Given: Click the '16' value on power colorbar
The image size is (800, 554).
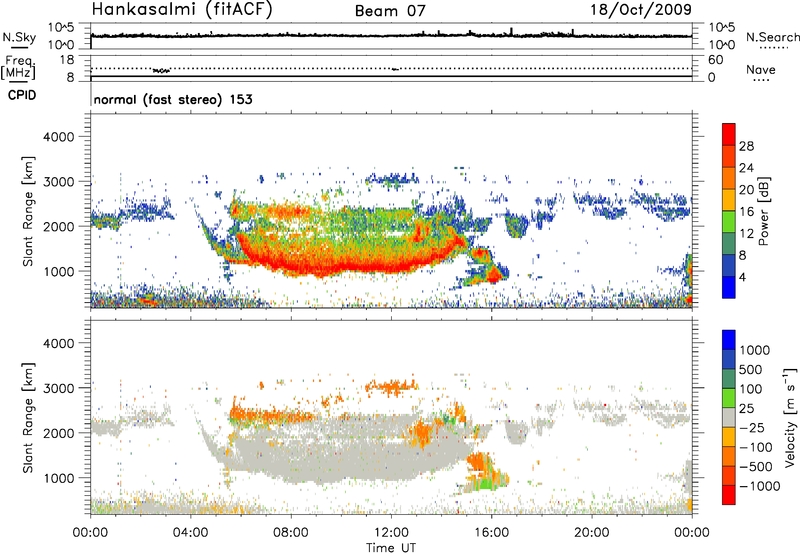Looking at the screenshot, I should coord(746,211).
